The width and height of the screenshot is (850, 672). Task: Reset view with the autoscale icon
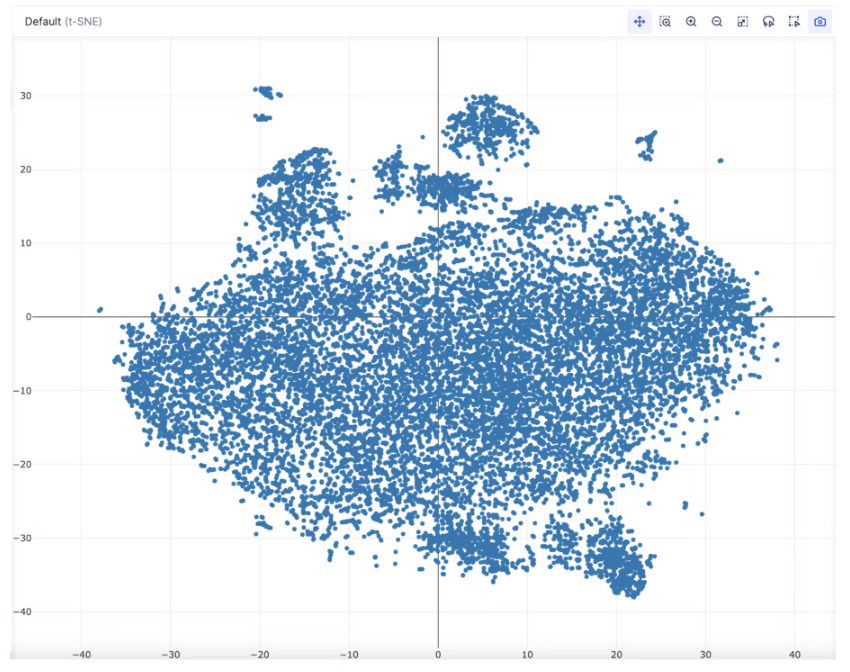coord(743,22)
